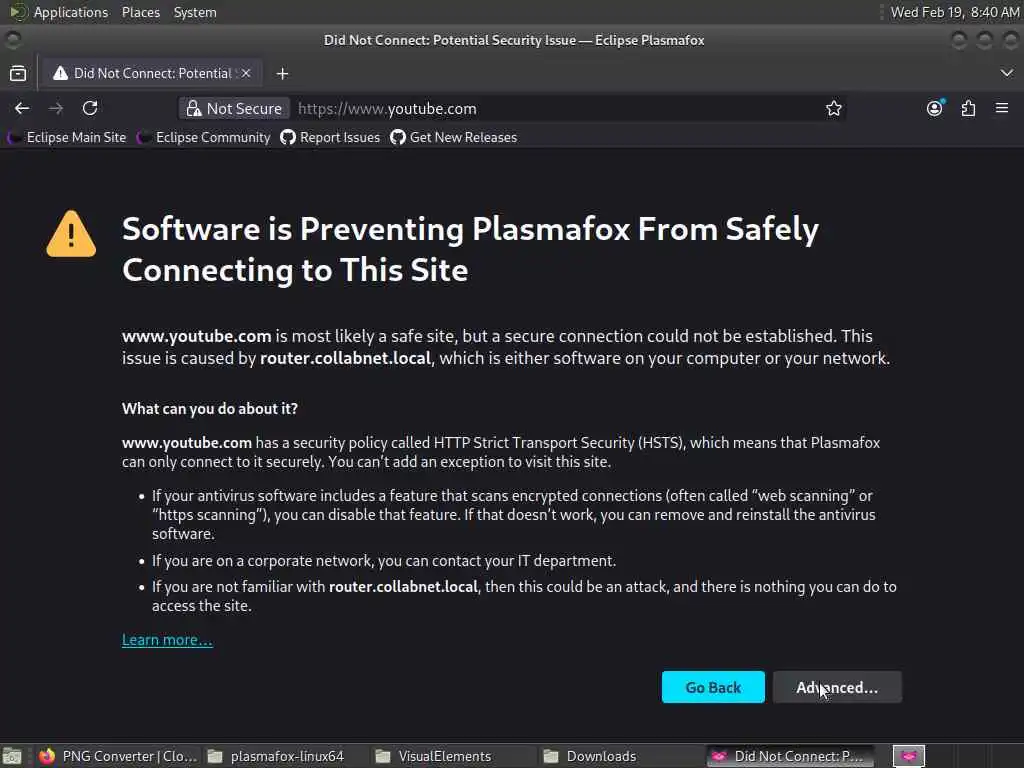The image size is (1024, 768).
Task: Switch to PNG Converter taskbar window
Action: [x=118, y=756]
